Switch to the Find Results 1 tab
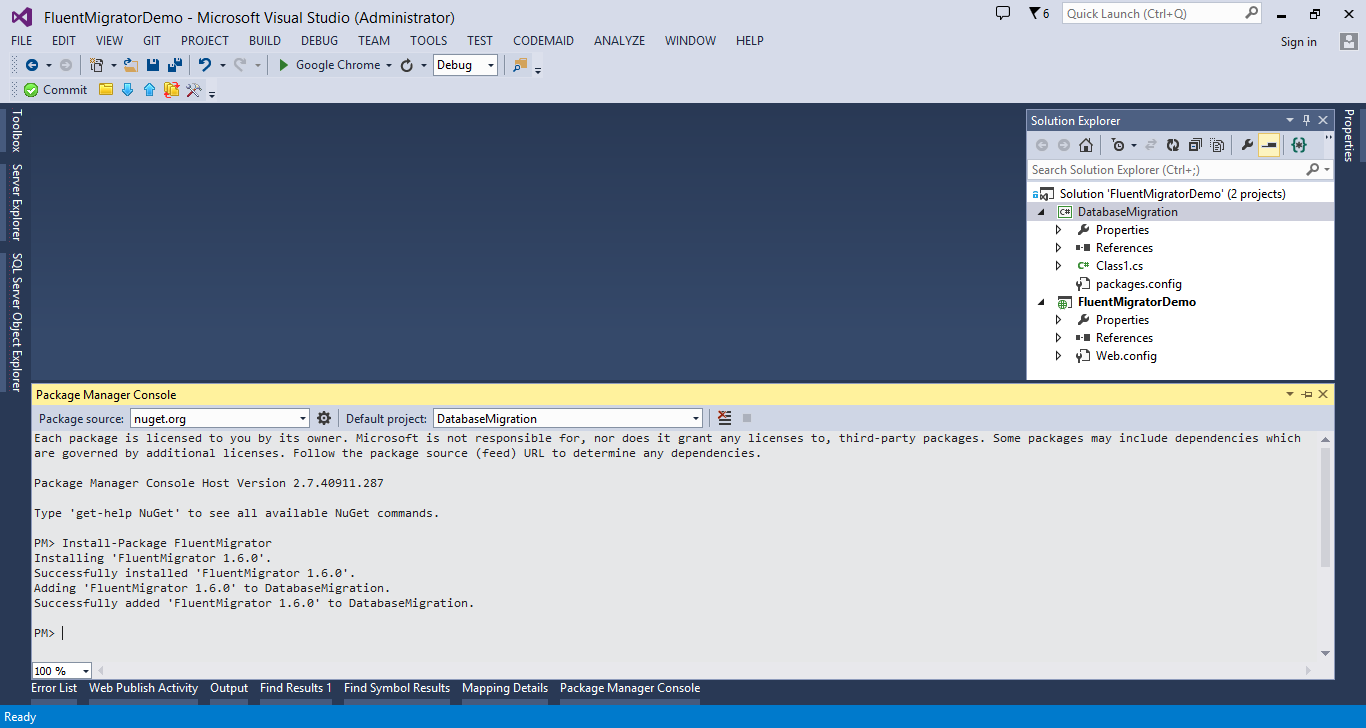1366x728 pixels. [296, 688]
